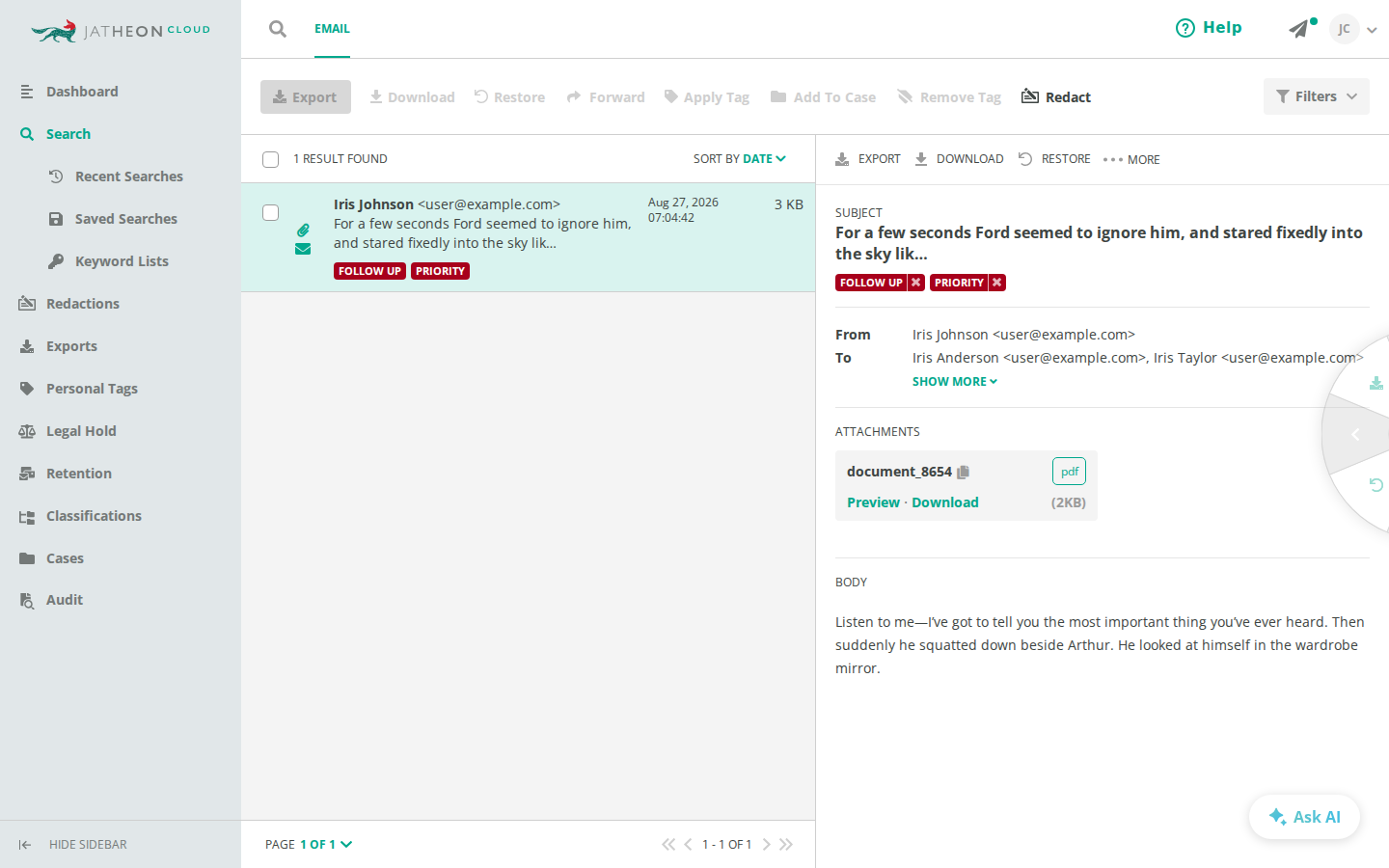This screenshot has height=868, width=1389.
Task: Click the Legal Hold scales icon
Action: click(27, 431)
